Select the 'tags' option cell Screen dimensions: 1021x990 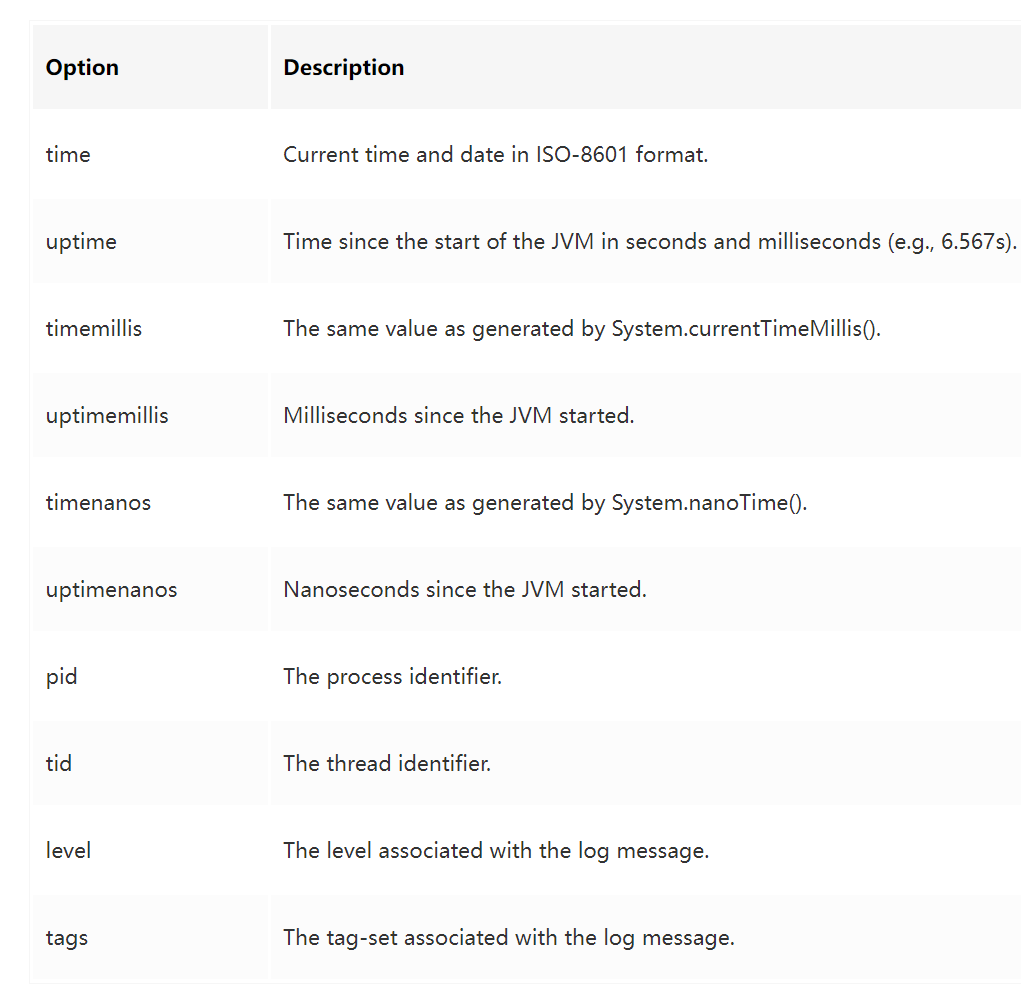point(150,937)
